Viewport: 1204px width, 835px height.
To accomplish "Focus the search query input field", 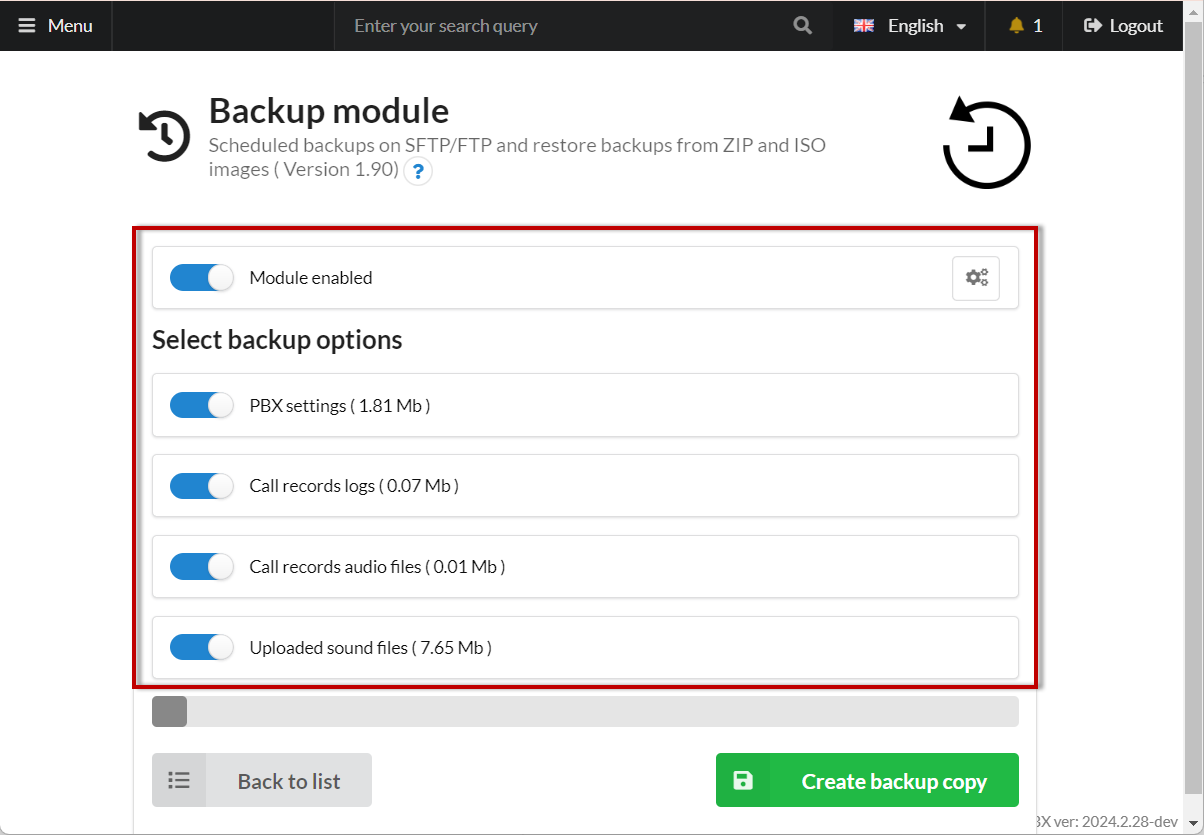I will pos(560,26).
